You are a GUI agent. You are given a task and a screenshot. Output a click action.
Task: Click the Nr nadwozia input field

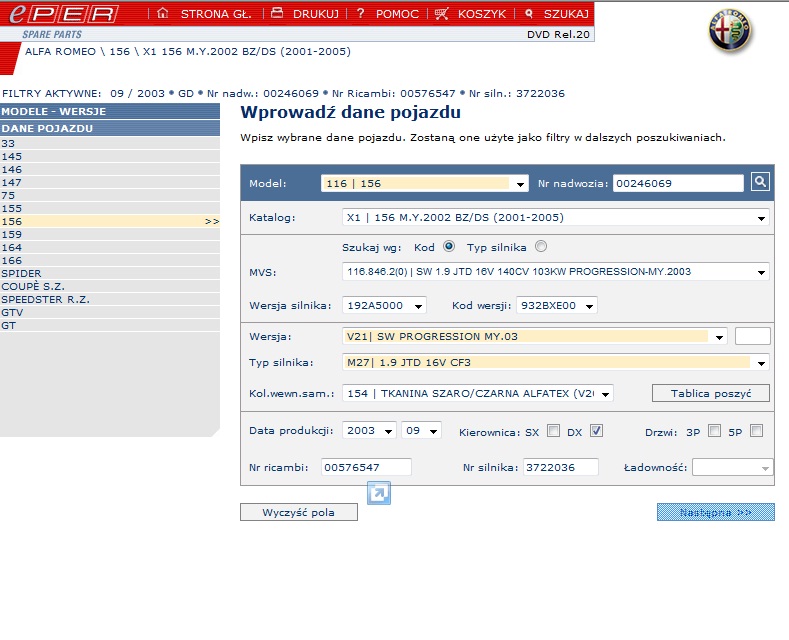(x=678, y=184)
